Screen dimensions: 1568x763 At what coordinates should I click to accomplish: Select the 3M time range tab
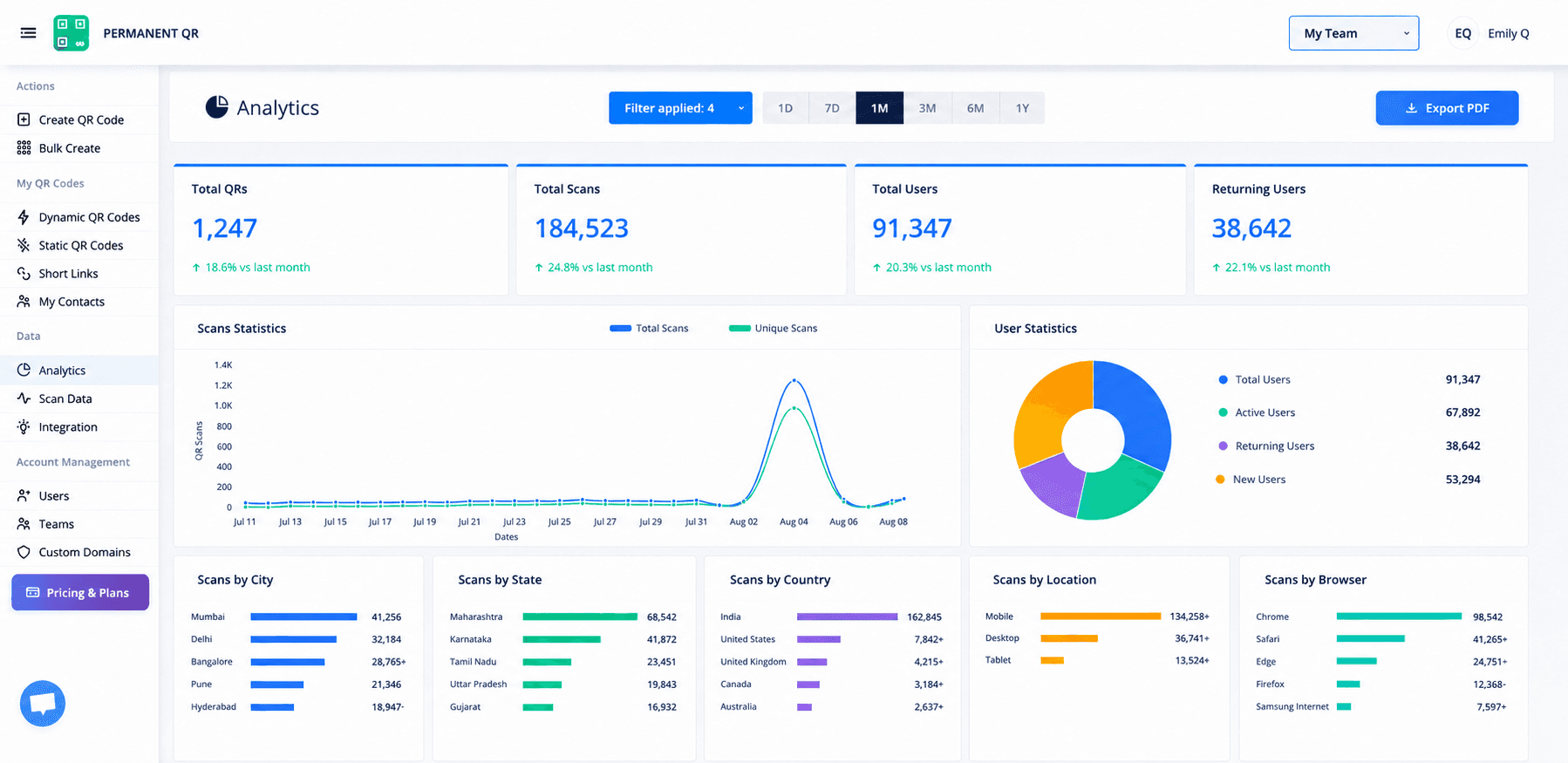(x=927, y=108)
